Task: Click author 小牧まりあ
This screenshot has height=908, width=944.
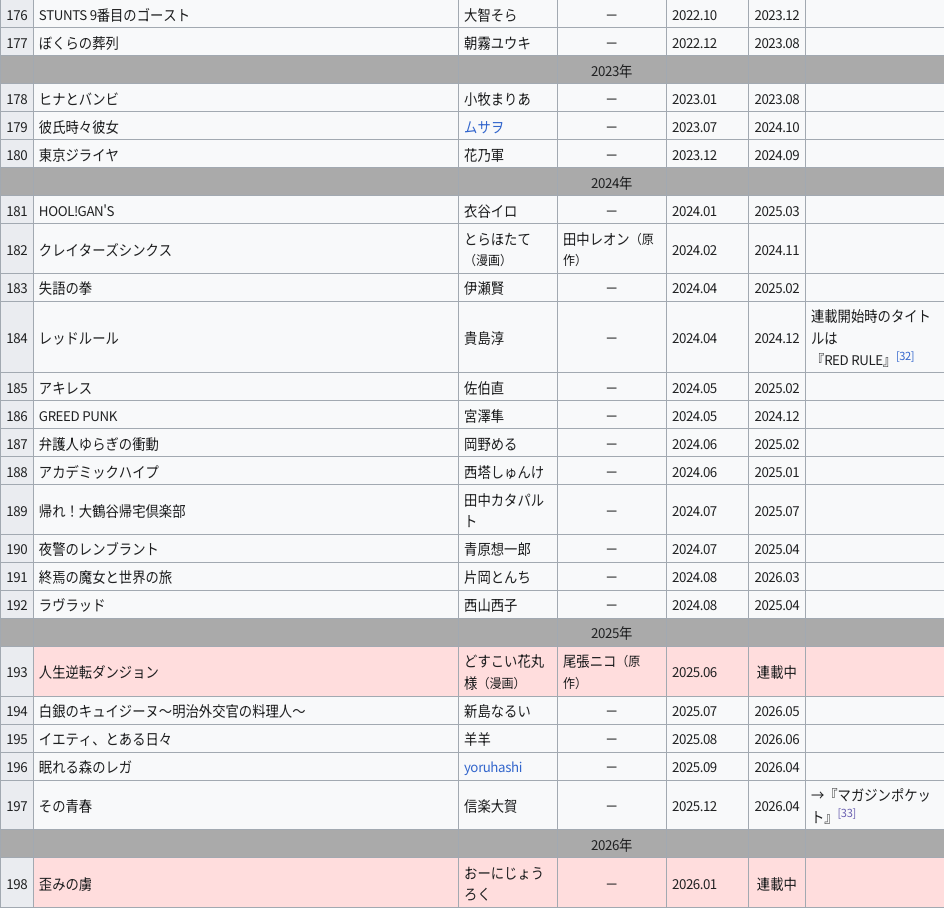Action: 497,99
